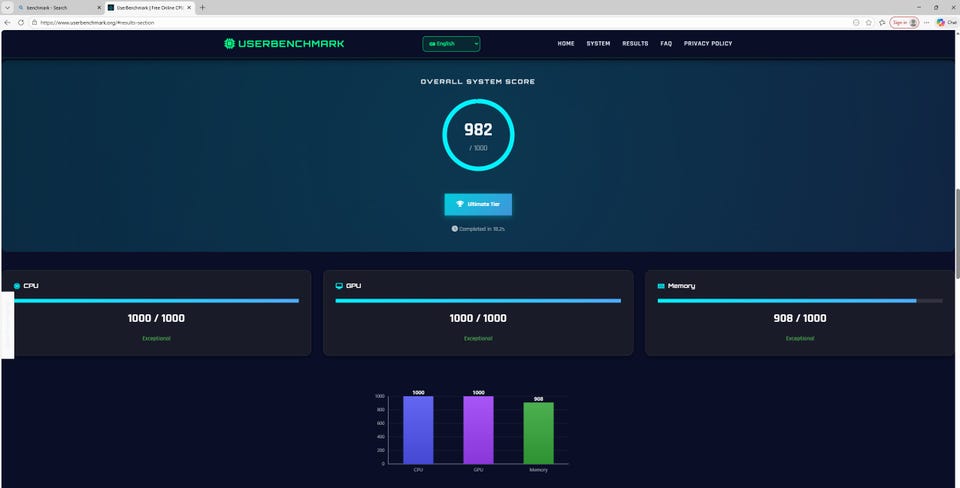
Task: Click the Memory card title text
Action: tap(681, 286)
